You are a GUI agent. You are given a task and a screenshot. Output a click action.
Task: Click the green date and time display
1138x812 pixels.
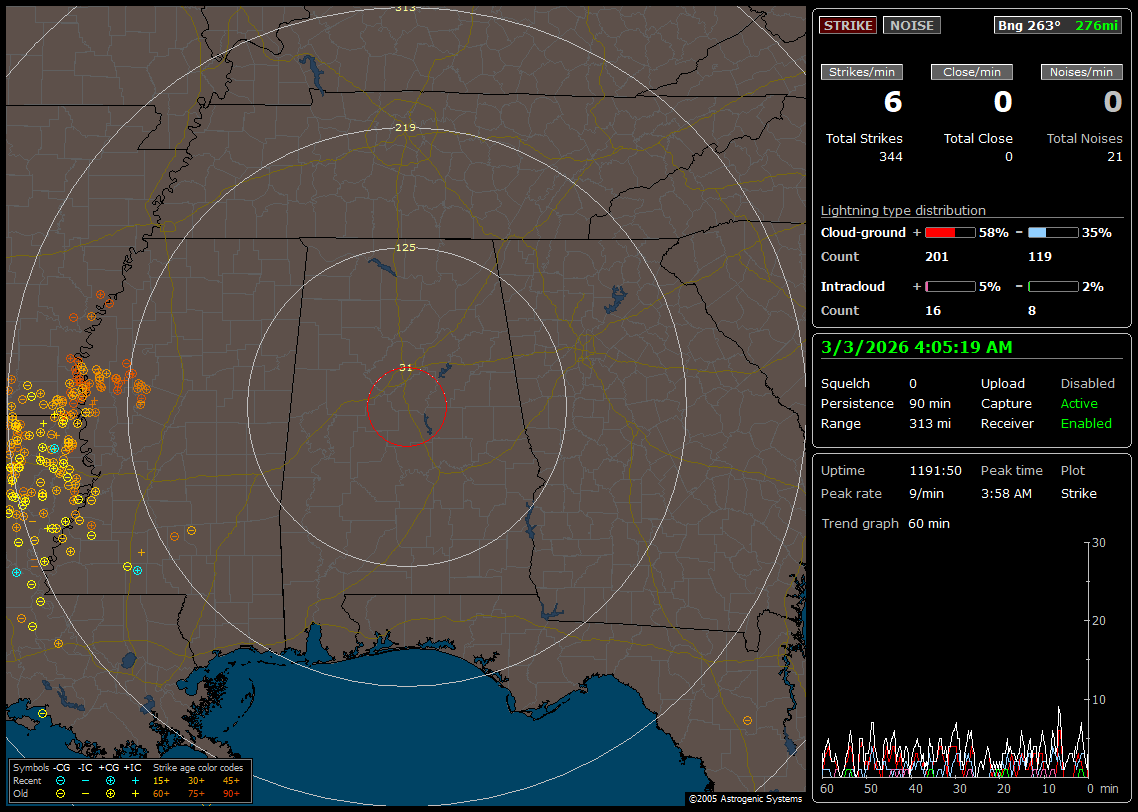point(916,348)
